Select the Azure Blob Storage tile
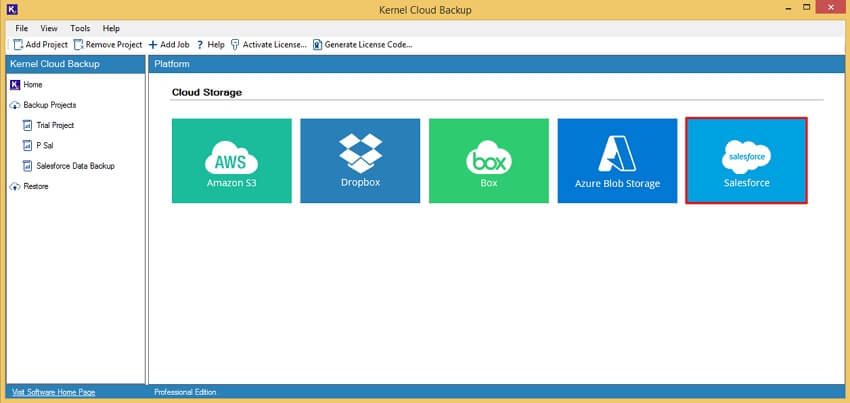The width and height of the screenshot is (850, 403). (x=617, y=161)
